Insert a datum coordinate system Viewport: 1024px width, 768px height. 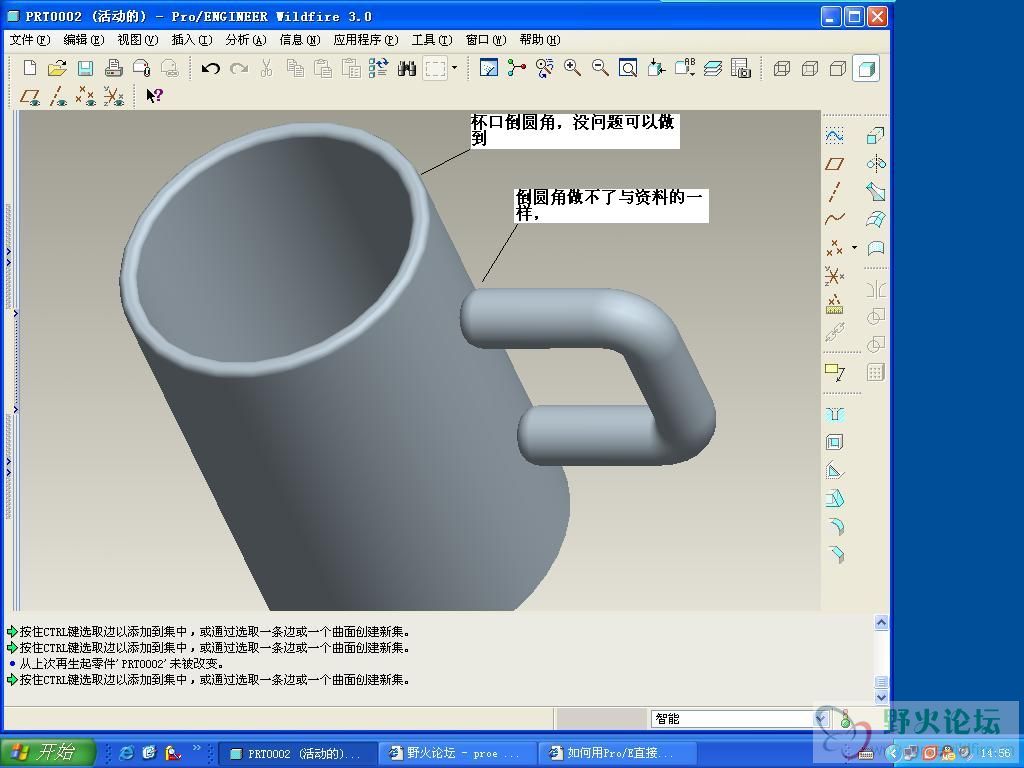835,276
